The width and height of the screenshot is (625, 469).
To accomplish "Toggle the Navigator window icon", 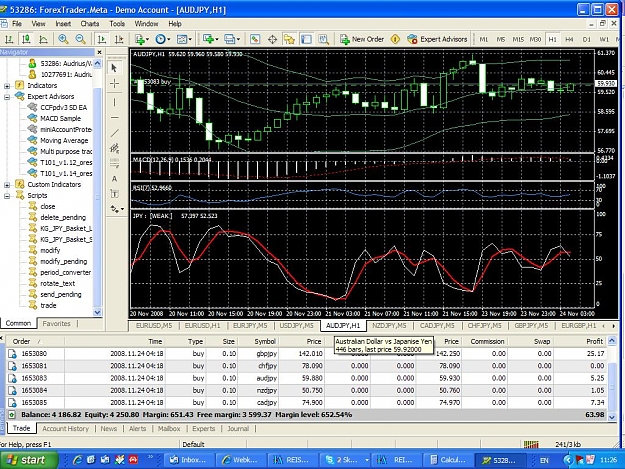I will 289,39.
